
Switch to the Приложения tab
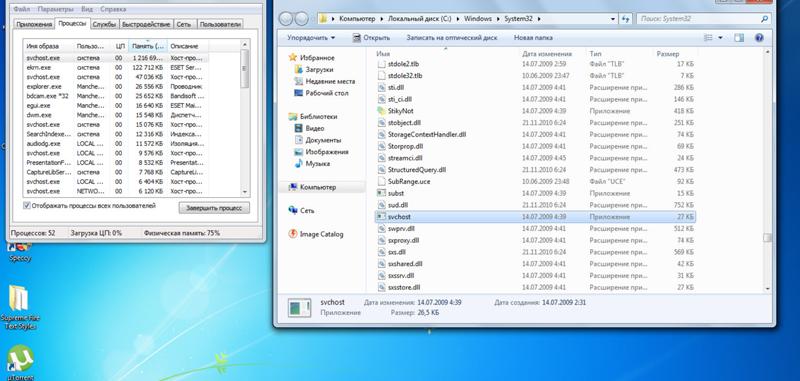(x=34, y=24)
